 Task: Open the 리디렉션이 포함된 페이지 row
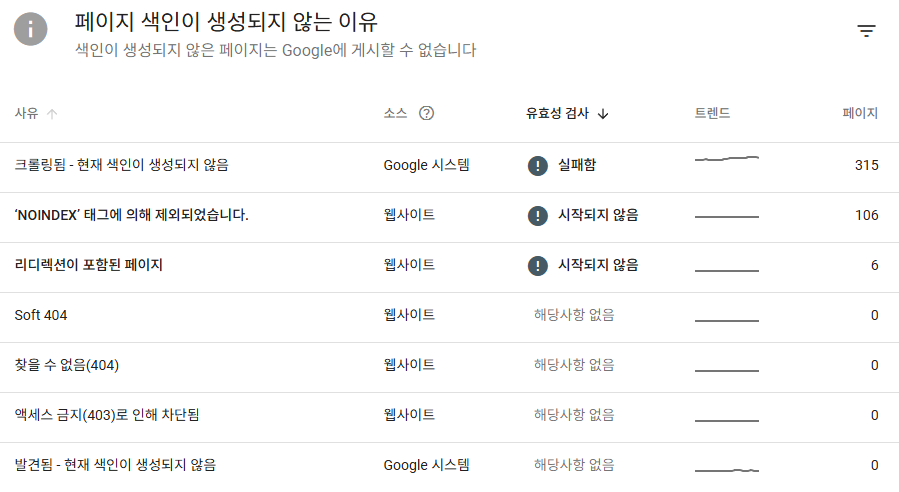click(89, 265)
